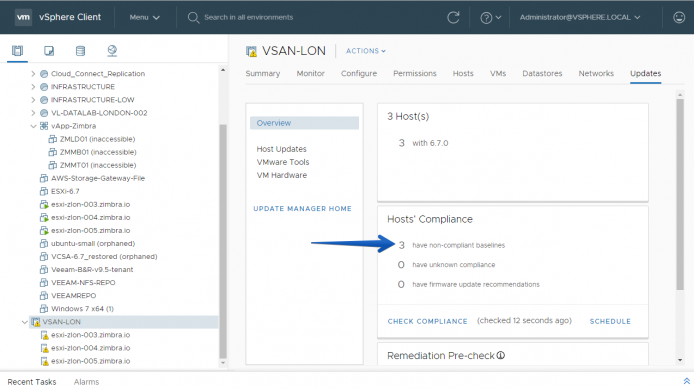Select ZMMT01 (inaccessible) in tree
Viewport: 694px width, 389px height.
[98, 165]
